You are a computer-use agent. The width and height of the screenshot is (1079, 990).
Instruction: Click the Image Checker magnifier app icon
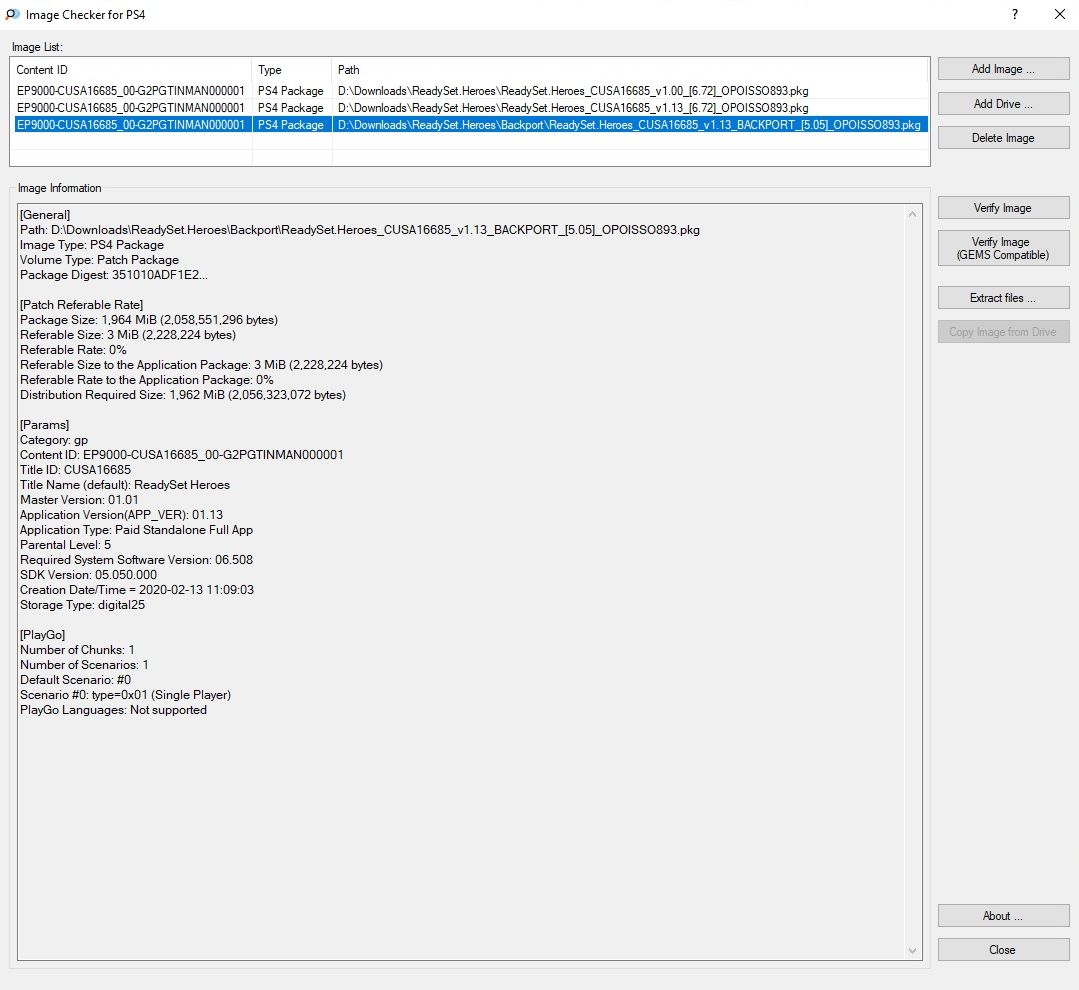tap(12, 14)
